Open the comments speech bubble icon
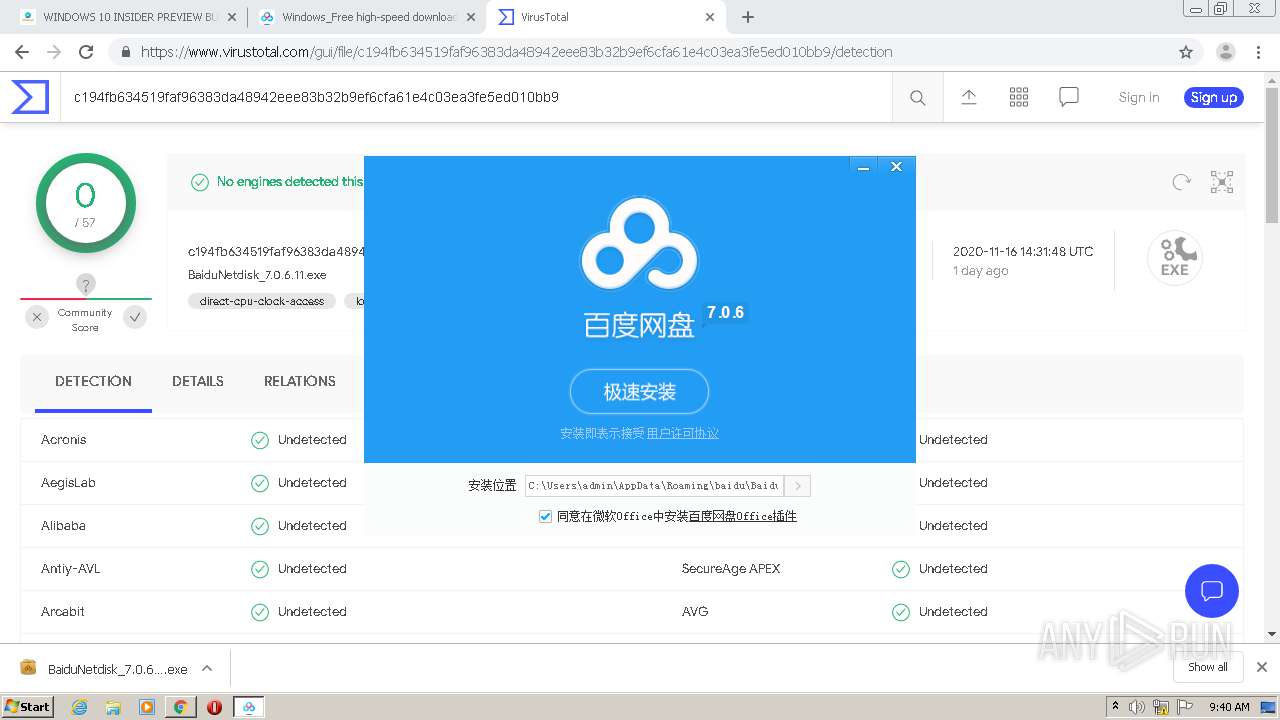Screen dimensions: 1280x720 (1069, 97)
